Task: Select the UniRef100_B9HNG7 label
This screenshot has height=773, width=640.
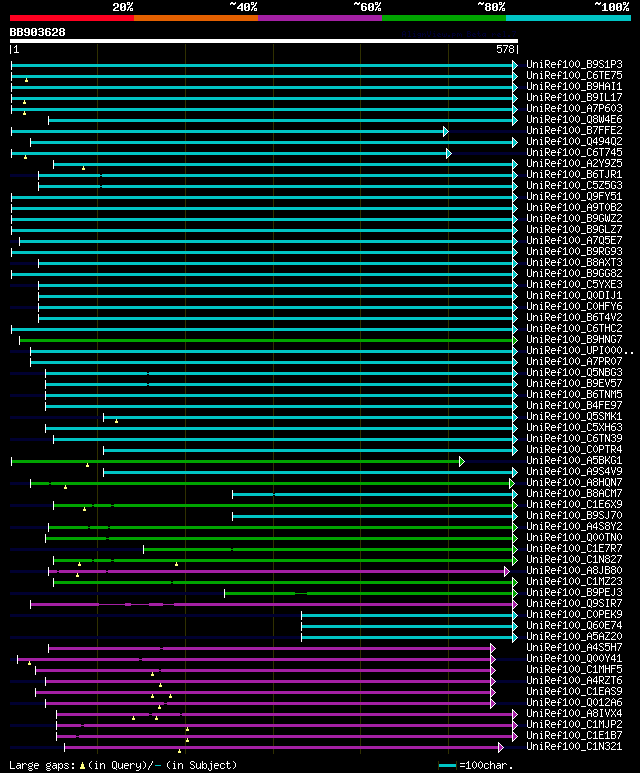Action: tap(574, 339)
